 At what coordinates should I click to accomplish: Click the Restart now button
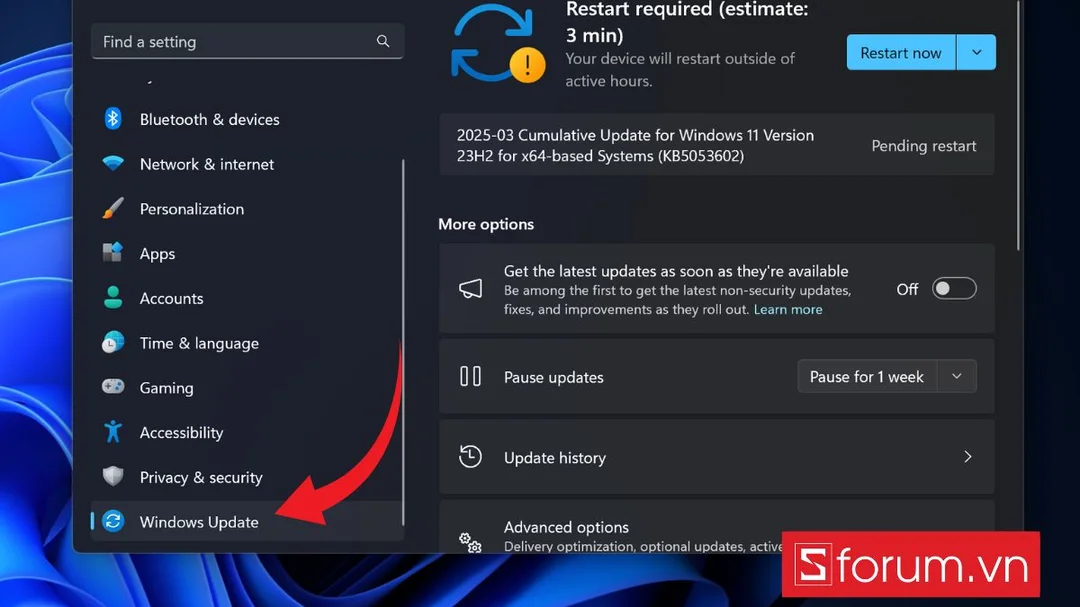901,52
